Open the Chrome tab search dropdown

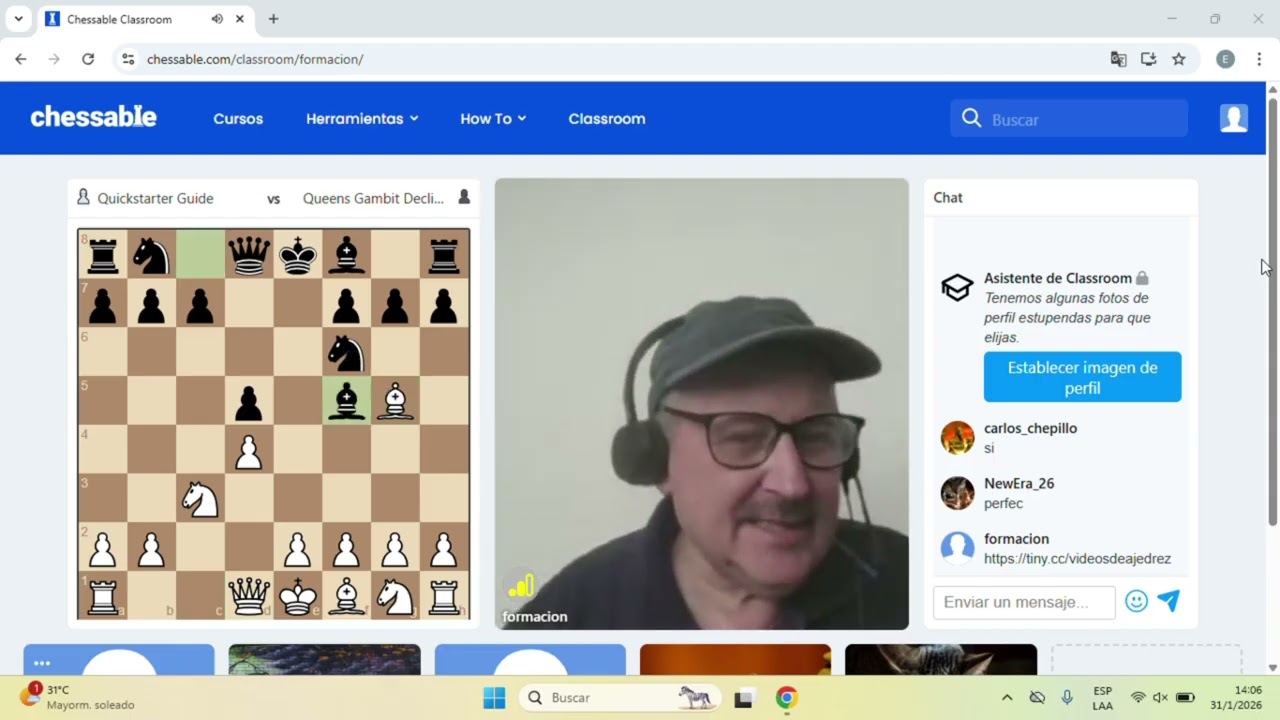coord(18,19)
